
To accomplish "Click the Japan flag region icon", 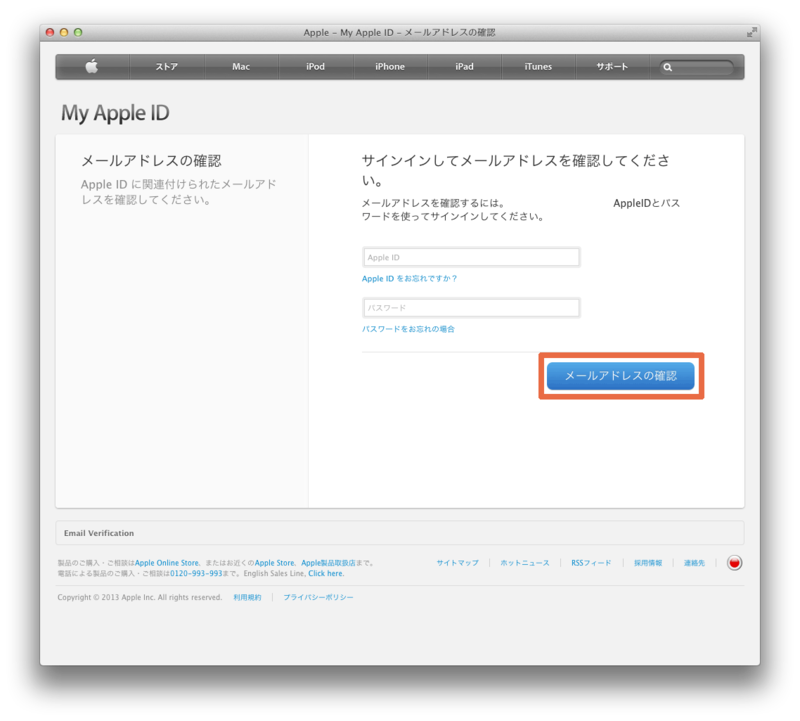I will tap(734, 563).
